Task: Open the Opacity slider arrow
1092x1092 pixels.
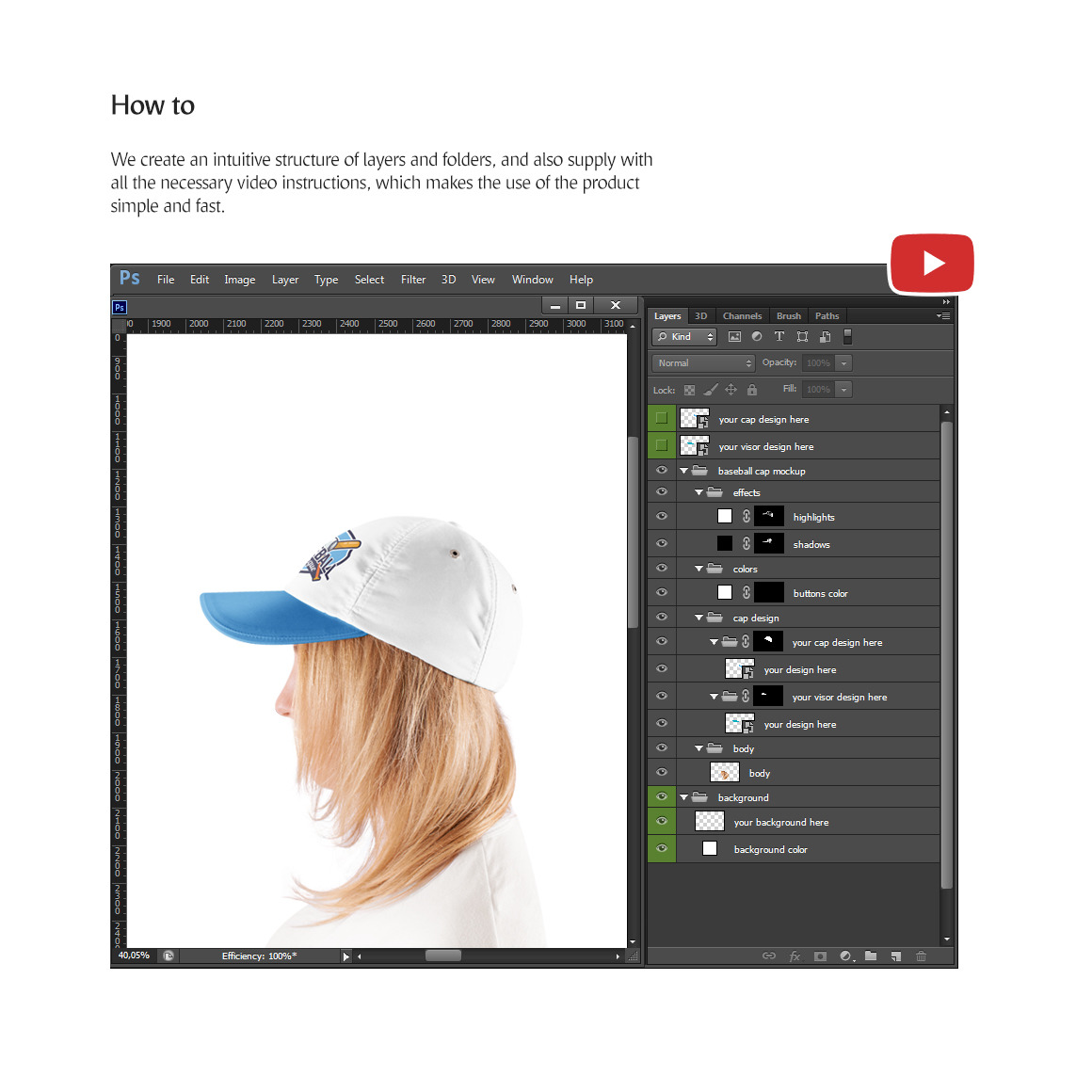Action: click(844, 363)
